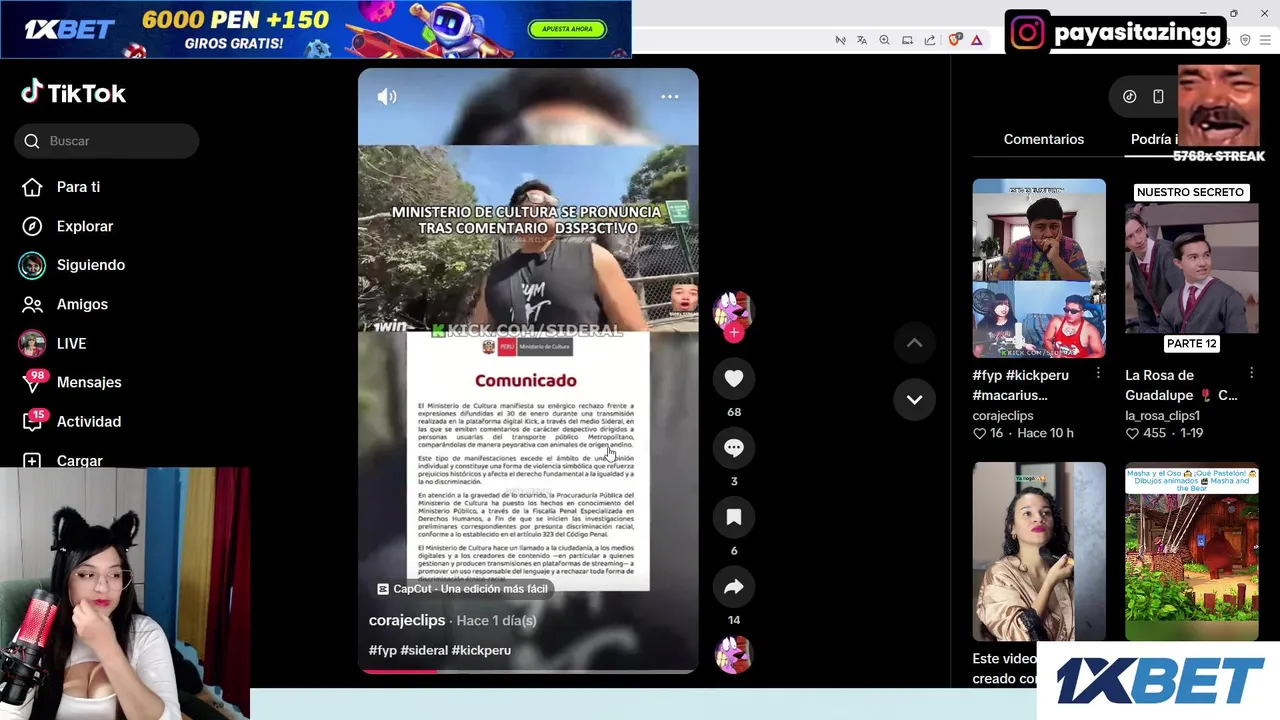This screenshot has height=720, width=1280.
Task: Go to Siguiendo in the sidebar
Action: [x=91, y=265]
